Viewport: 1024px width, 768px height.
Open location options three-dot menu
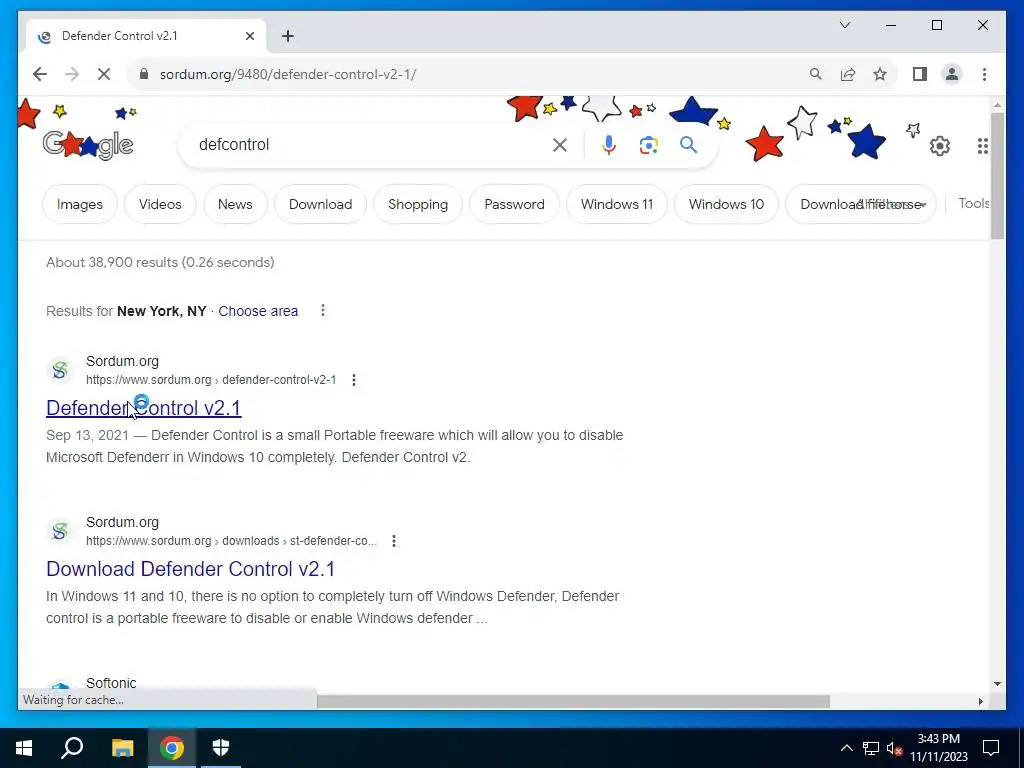pyautogui.click(x=323, y=310)
